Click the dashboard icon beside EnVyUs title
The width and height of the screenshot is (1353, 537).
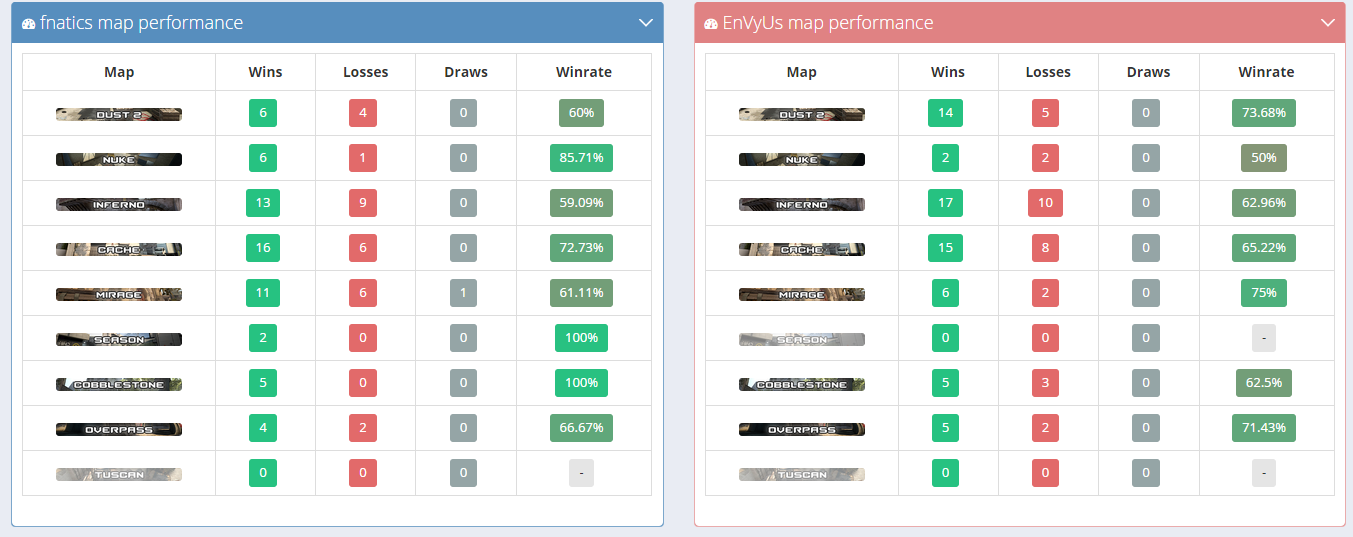(711, 24)
